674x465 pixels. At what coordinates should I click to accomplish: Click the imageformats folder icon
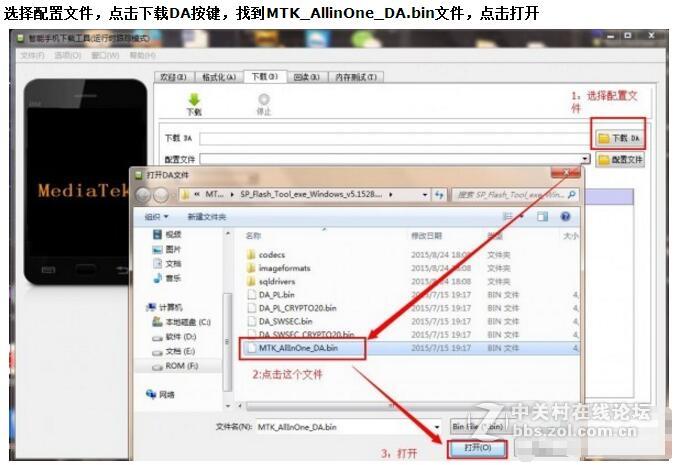pos(251,268)
